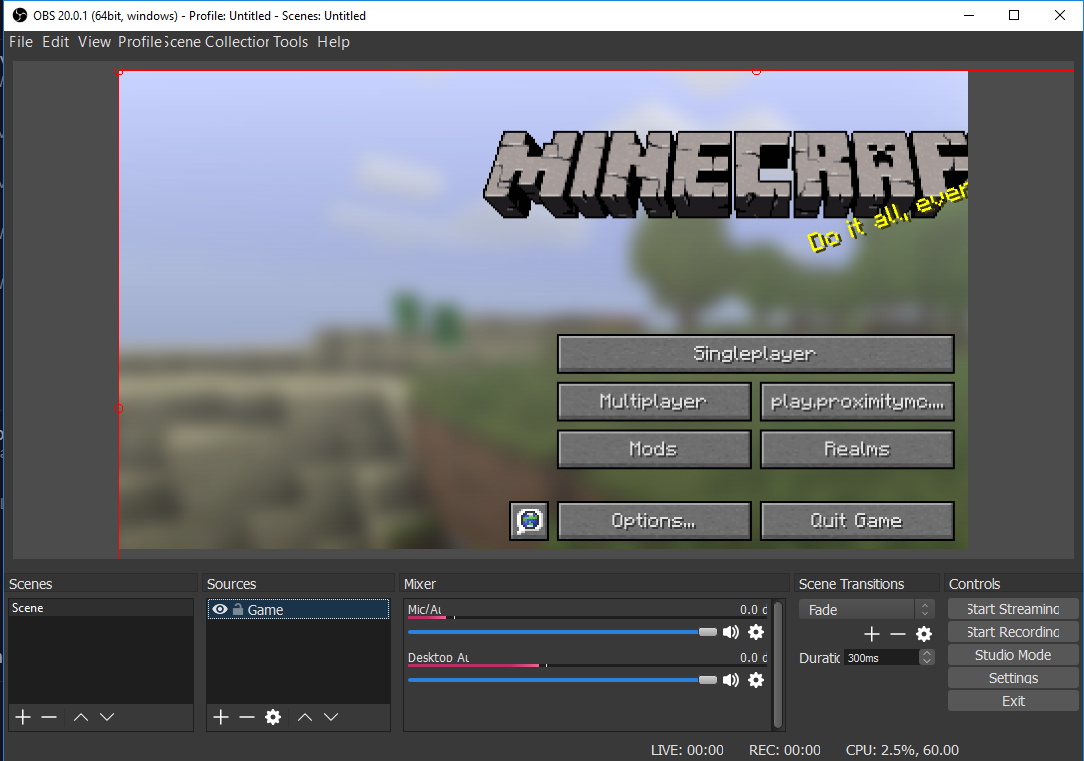This screenshot has height=761, width=1084.
Task: Click the OBS logo in title bar
Action: coord(20,15)
